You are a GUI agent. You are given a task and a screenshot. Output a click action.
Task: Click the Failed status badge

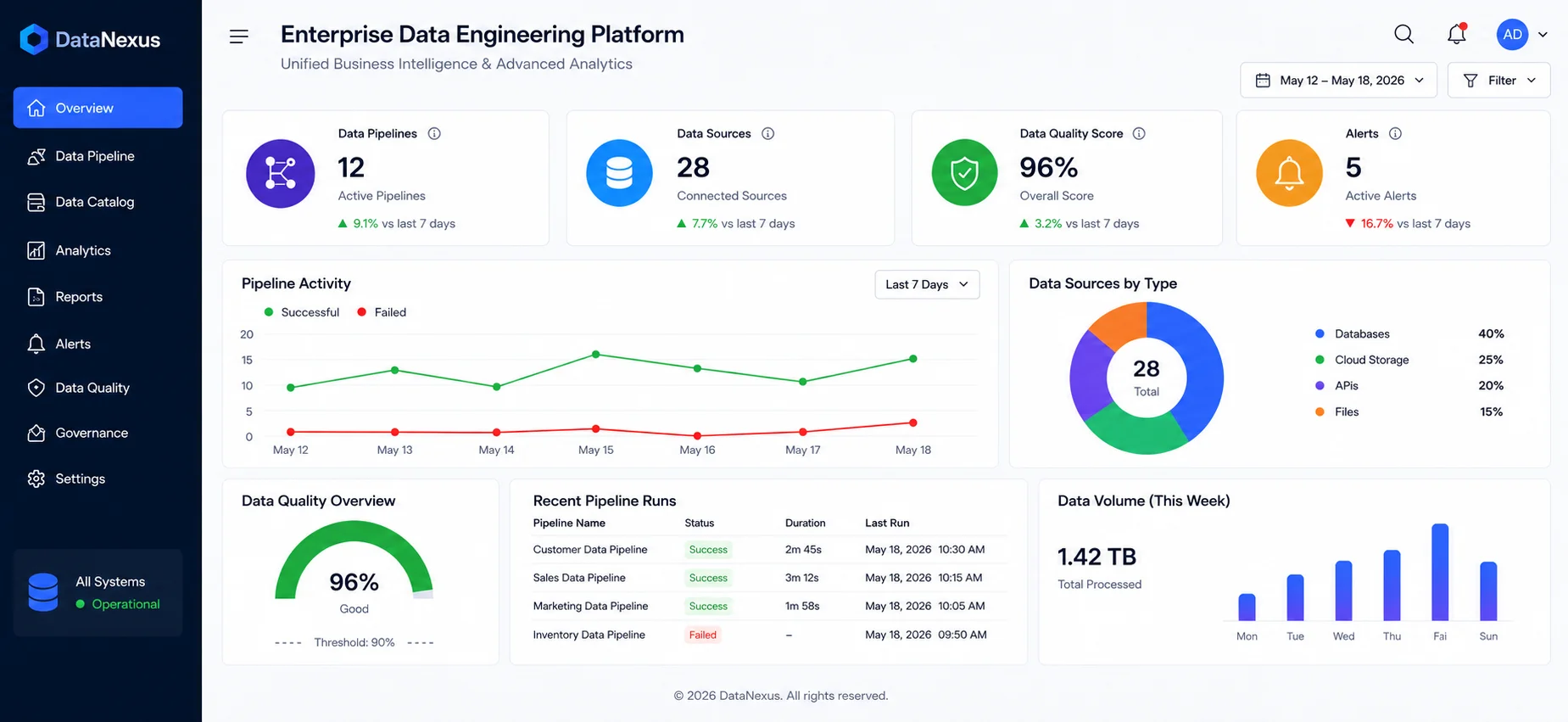pos(703,635)
